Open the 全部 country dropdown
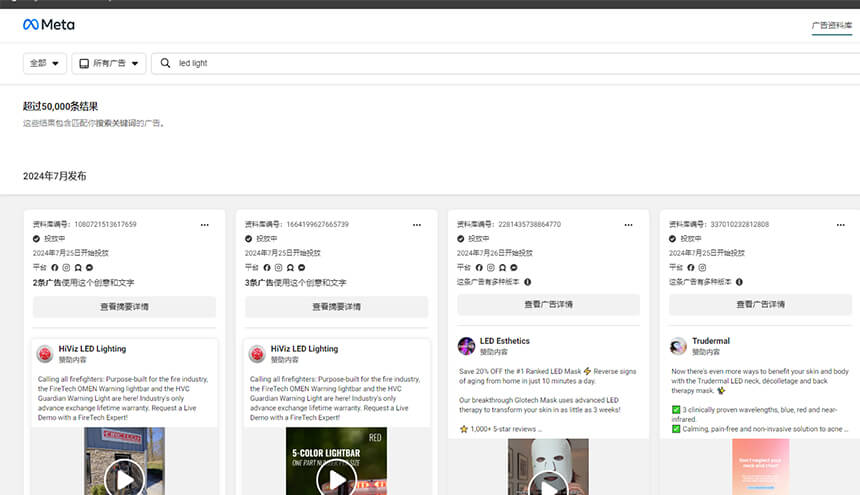The width and height of the screenshot is (860, 495). 44,64
